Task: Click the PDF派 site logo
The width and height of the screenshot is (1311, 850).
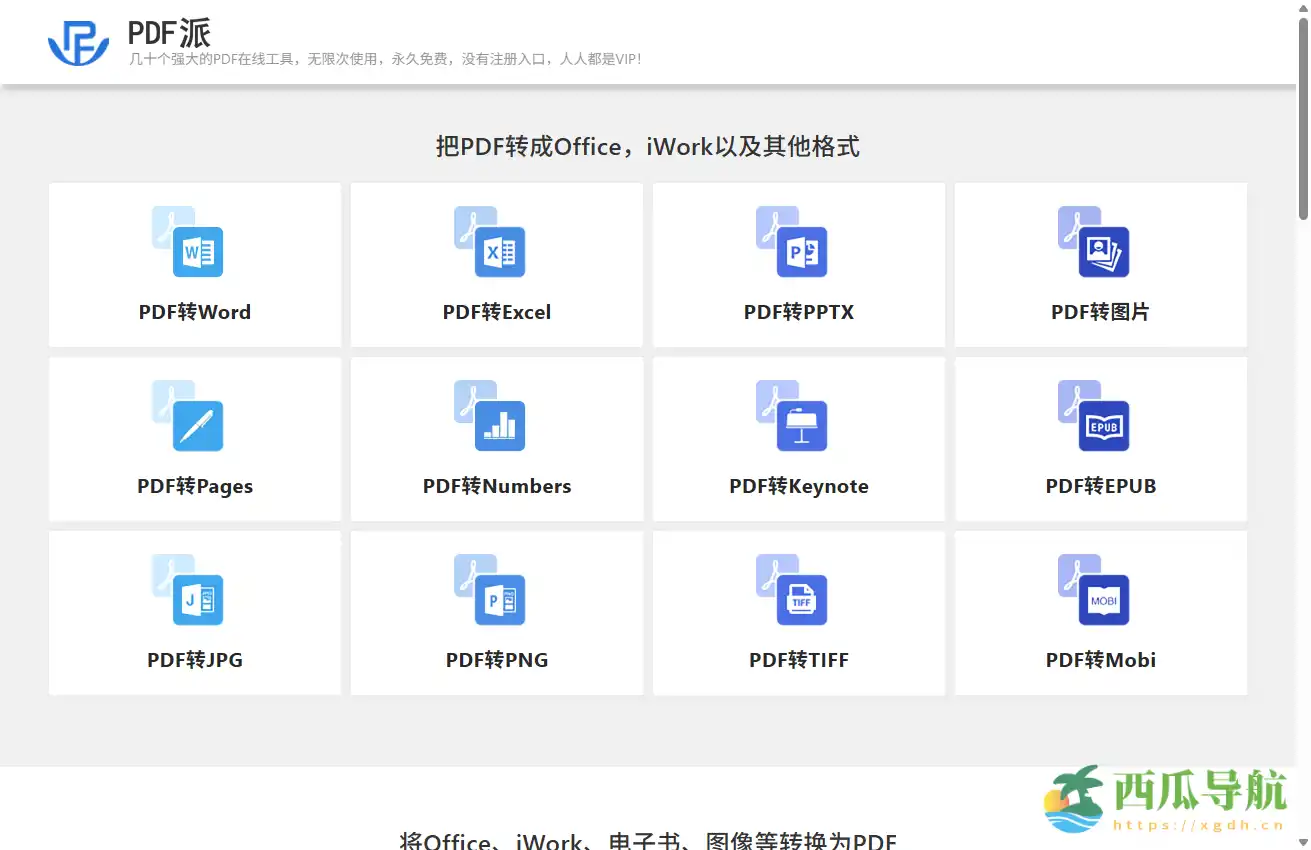Action: [78, 42]
